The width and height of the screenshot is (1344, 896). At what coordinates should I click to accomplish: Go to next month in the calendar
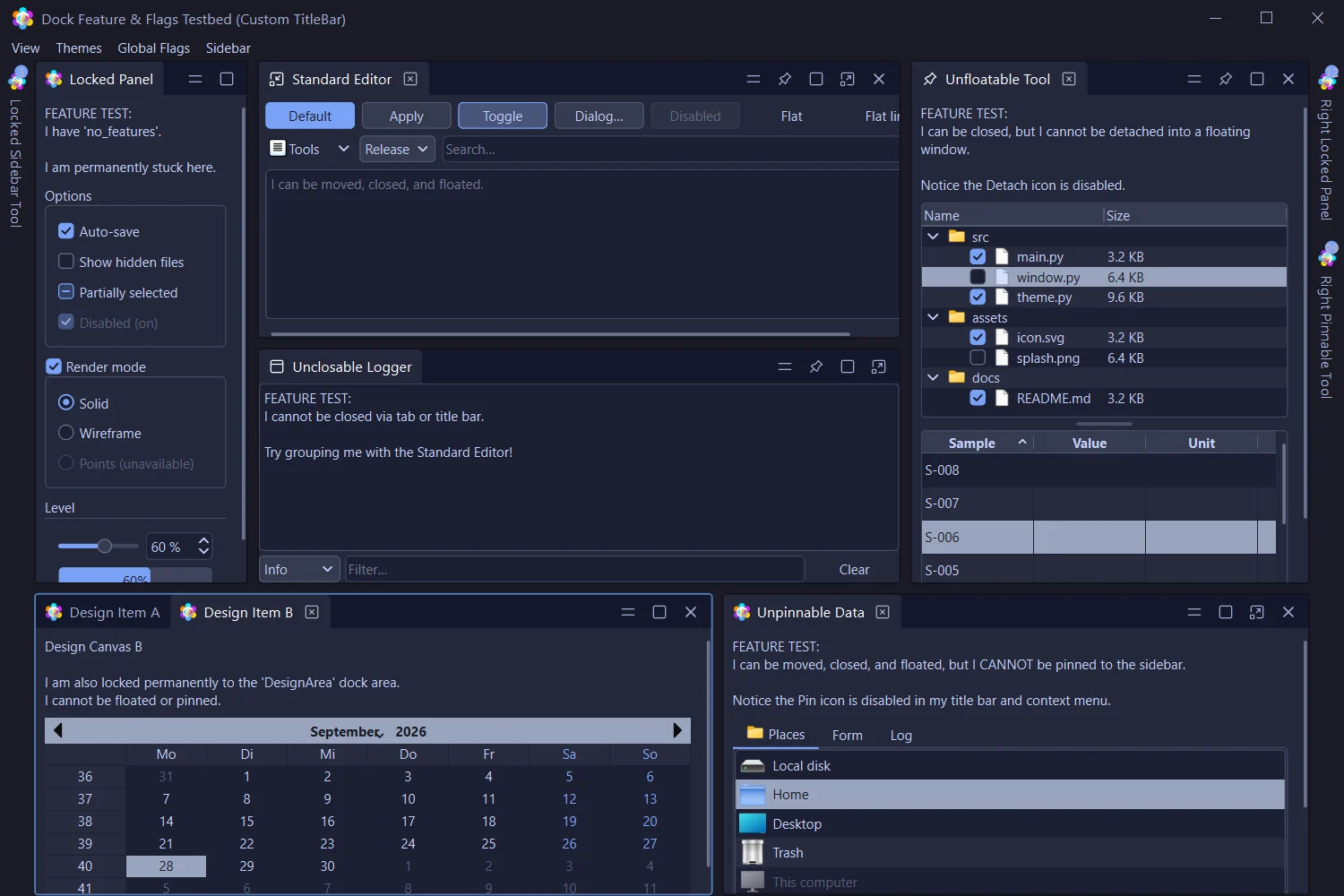click(677, 730)
